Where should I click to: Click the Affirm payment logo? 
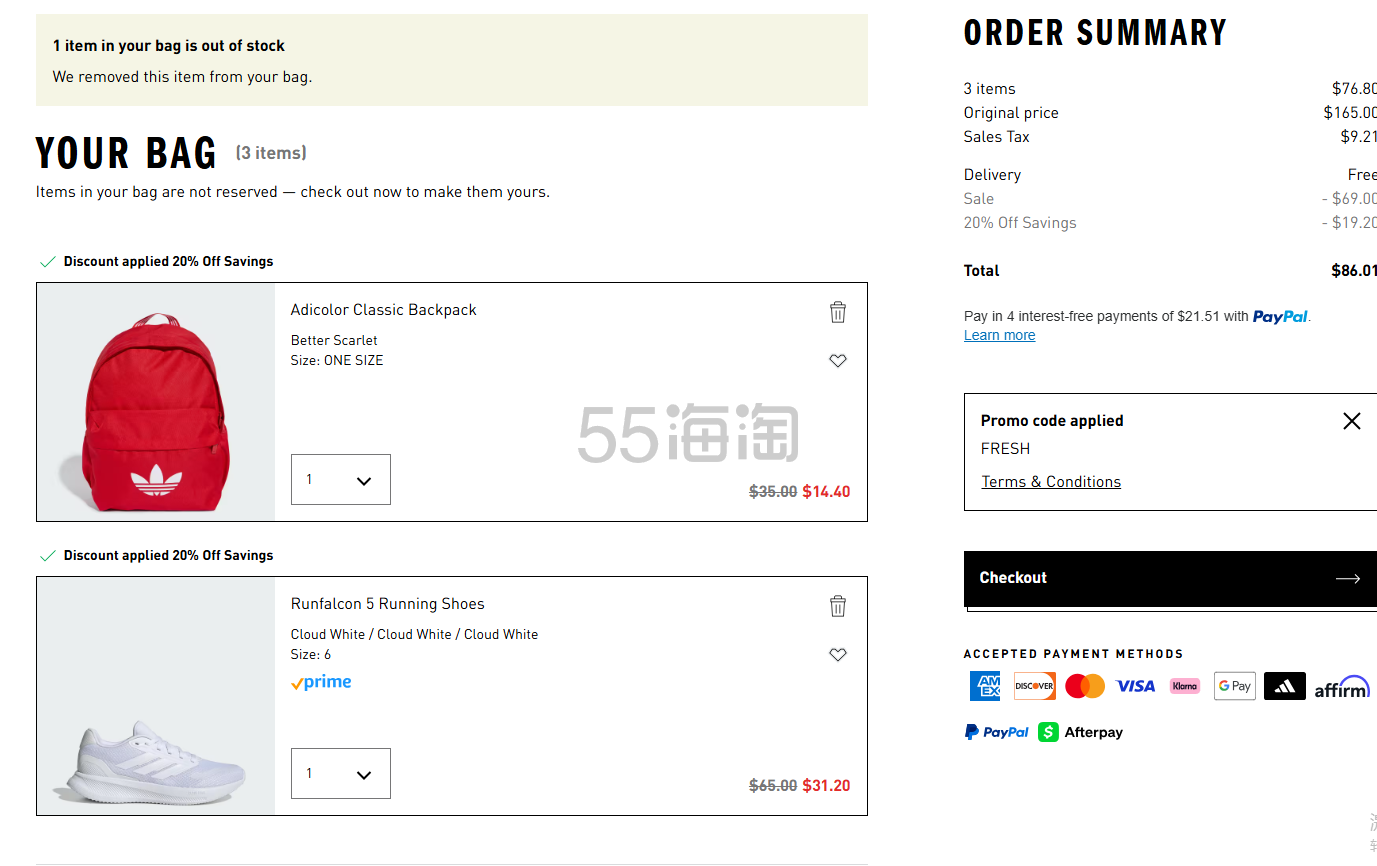[x=1341, y=688]
